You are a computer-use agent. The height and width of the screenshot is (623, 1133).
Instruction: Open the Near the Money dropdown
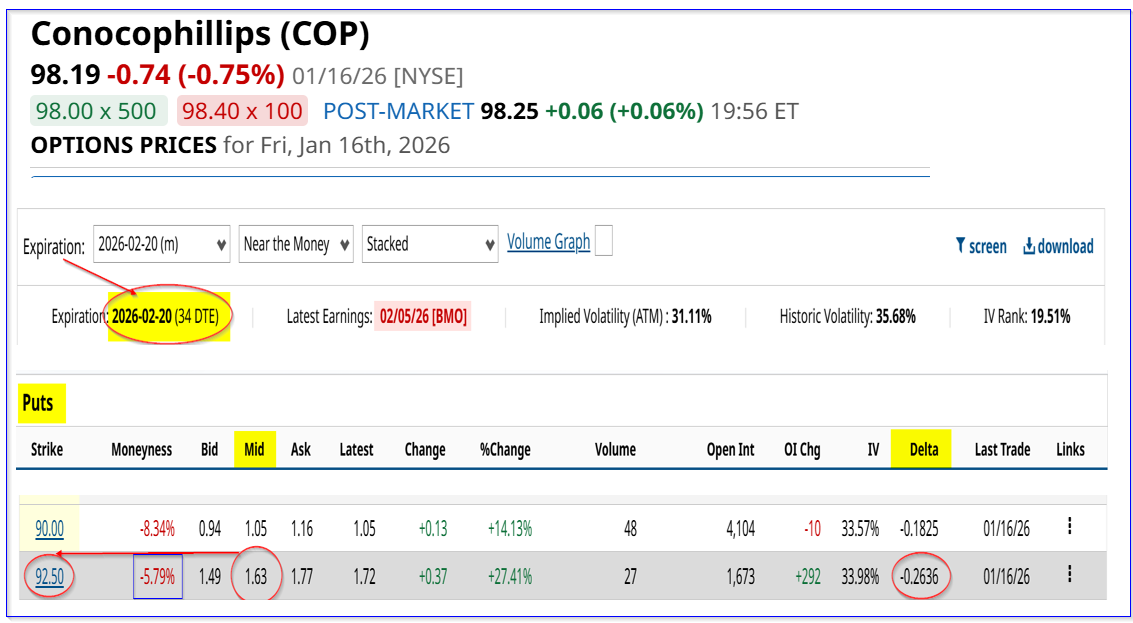coord(296,244)
